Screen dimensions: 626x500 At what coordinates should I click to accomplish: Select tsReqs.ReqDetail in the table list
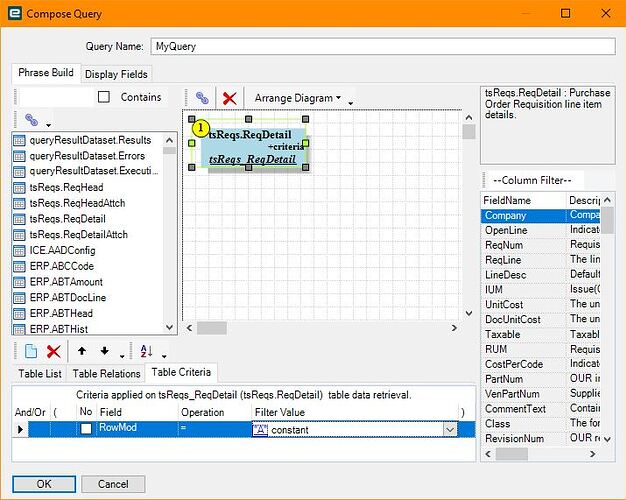tap(67, 219)
